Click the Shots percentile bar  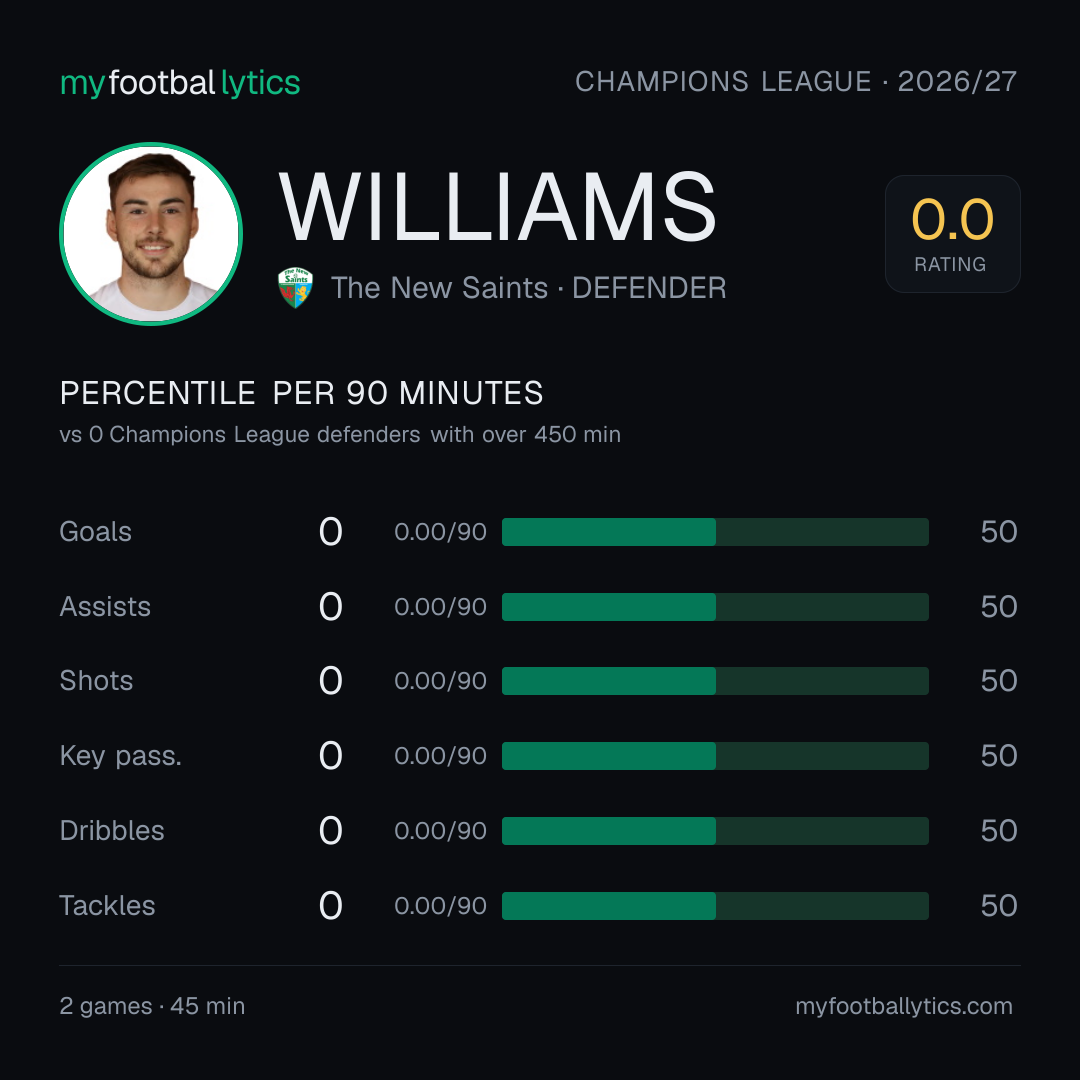coord(715,681)
